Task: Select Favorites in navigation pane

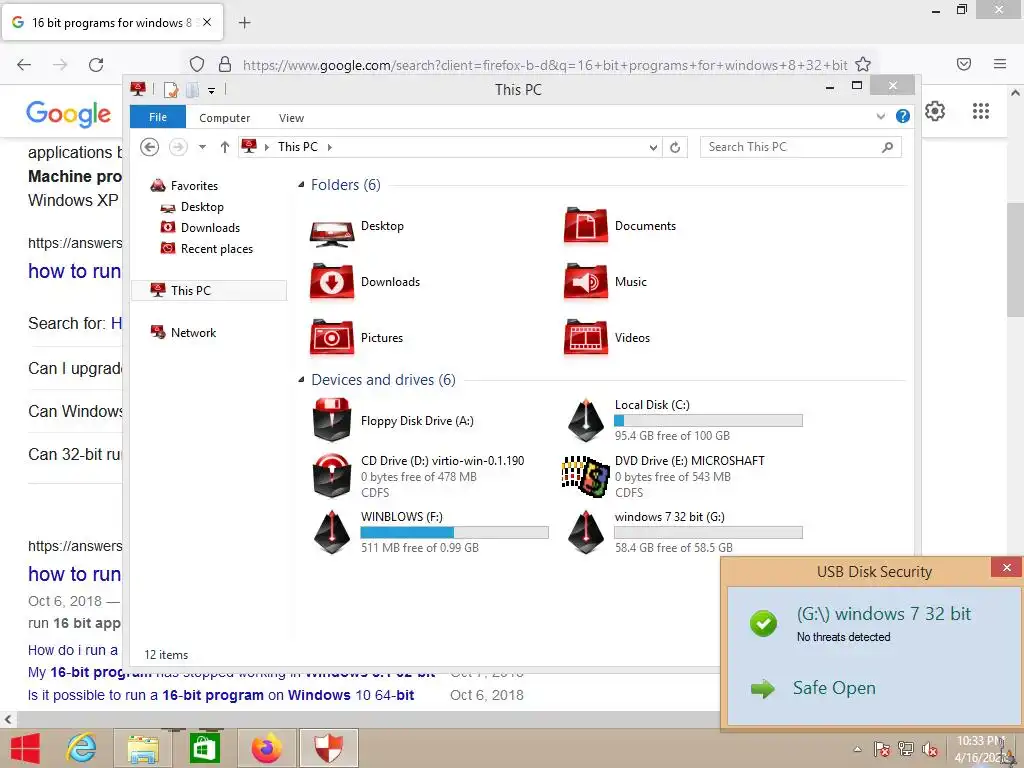Action: 194,186
